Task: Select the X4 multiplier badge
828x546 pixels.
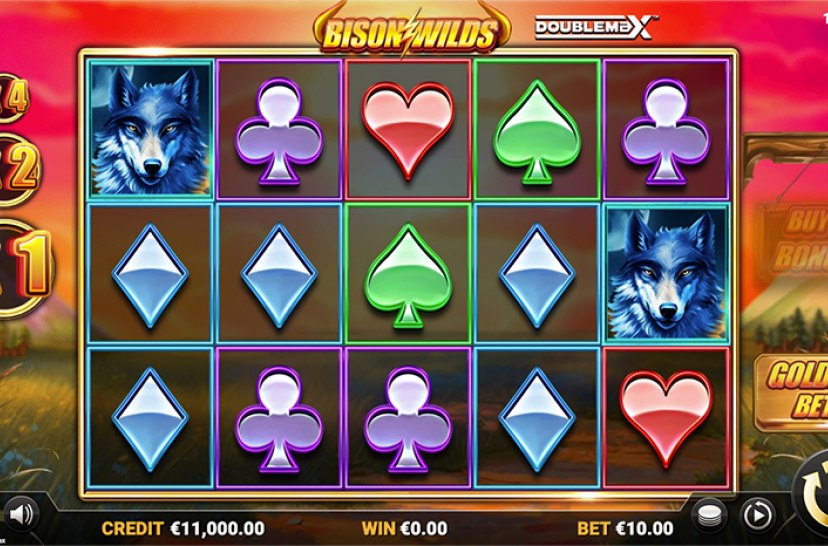Action: click(x=13, y=98)
